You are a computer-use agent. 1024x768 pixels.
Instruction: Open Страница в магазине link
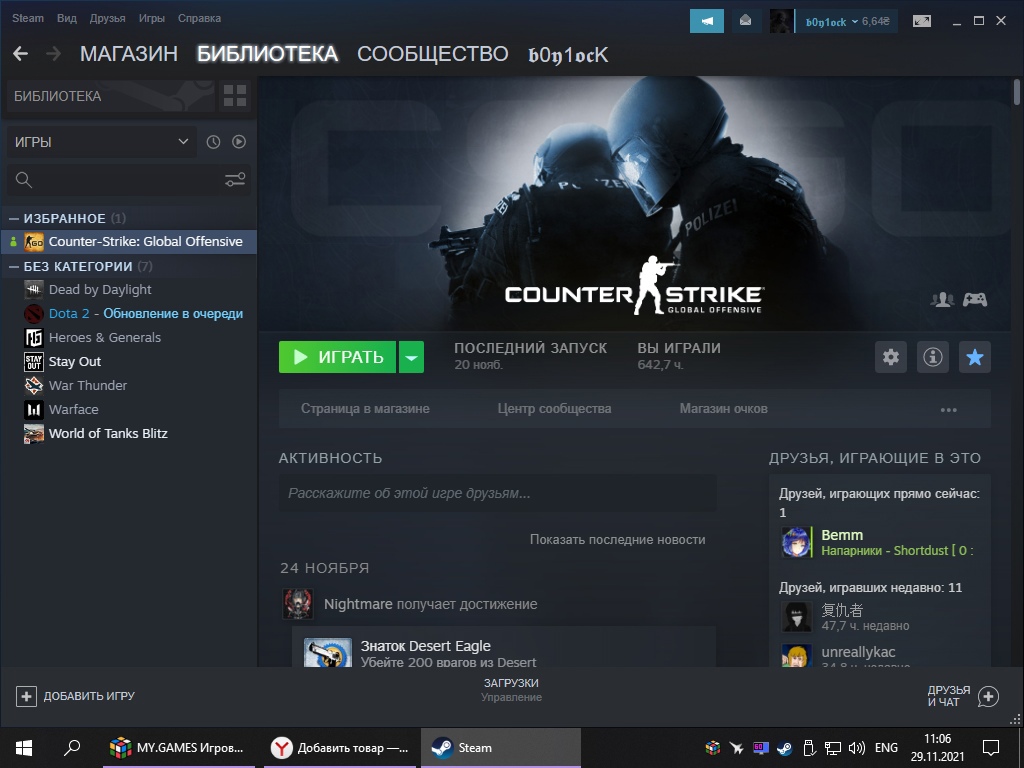point(365,409)
